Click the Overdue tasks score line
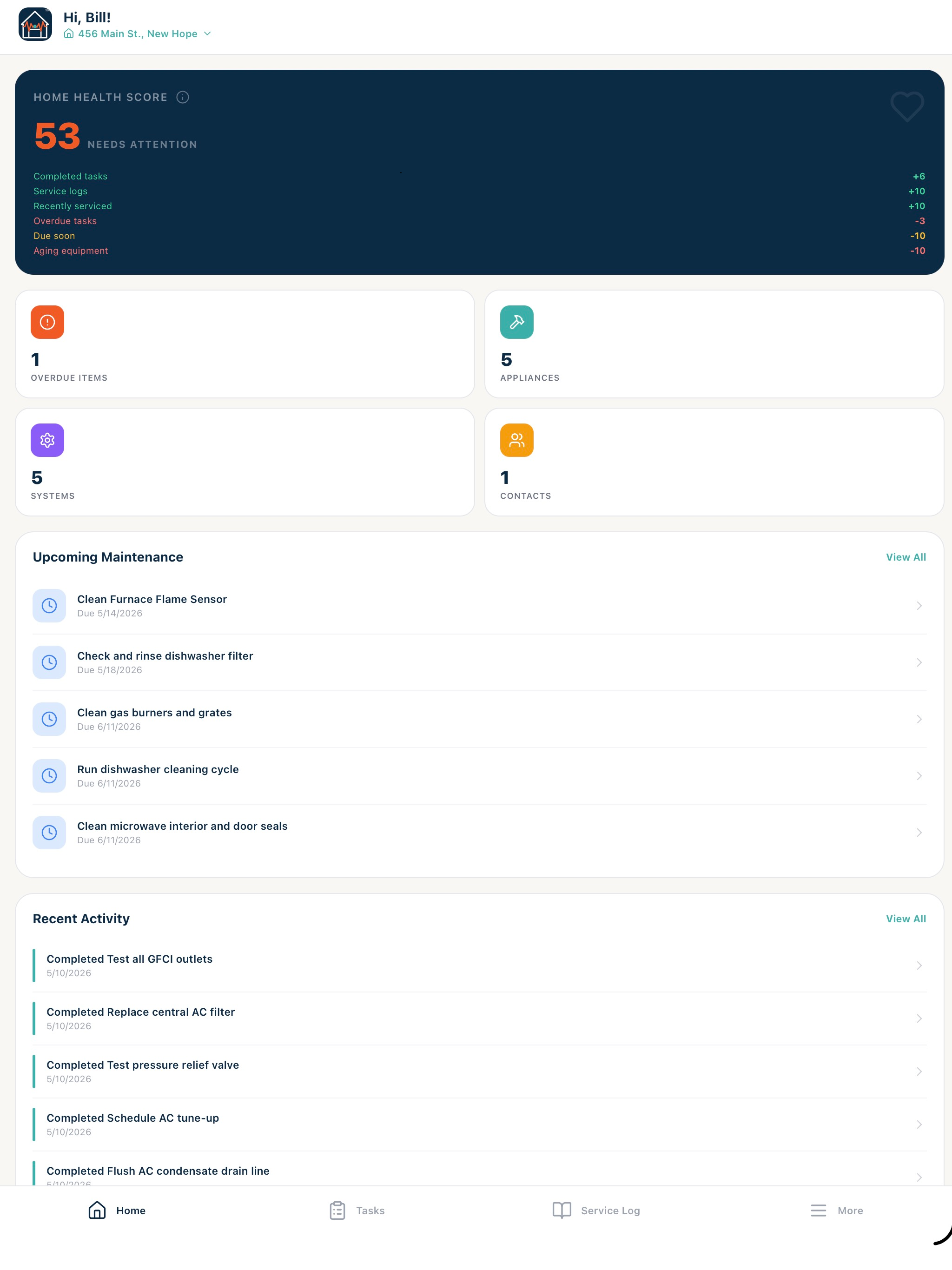Viewport: 952px width, 1270px height. click(479, 221)
